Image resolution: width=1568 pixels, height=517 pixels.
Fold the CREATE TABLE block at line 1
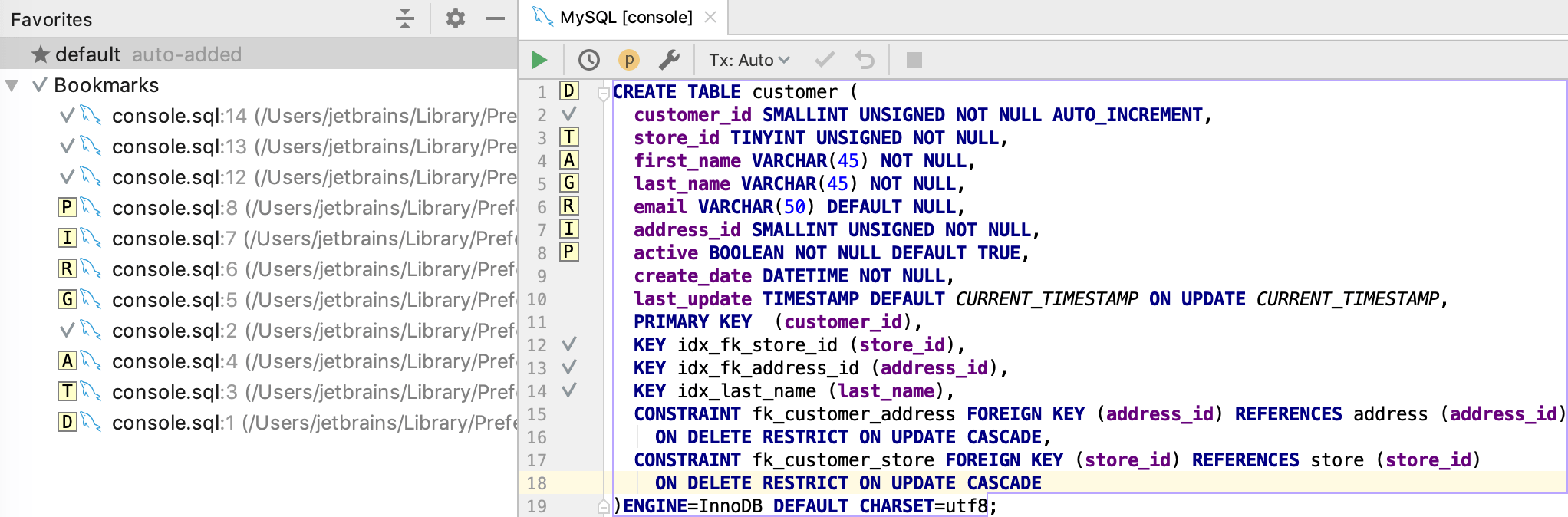click(x=603, y=93)
